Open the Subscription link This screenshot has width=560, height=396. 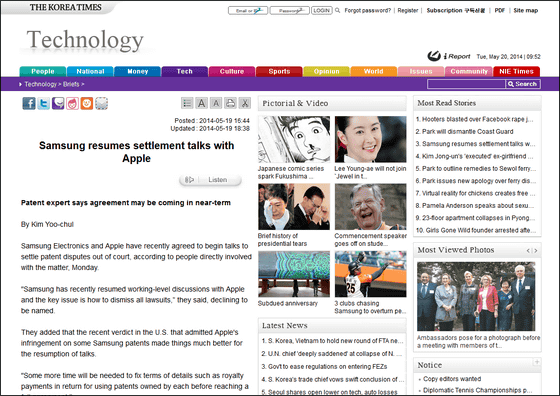[x=456, y=10]
